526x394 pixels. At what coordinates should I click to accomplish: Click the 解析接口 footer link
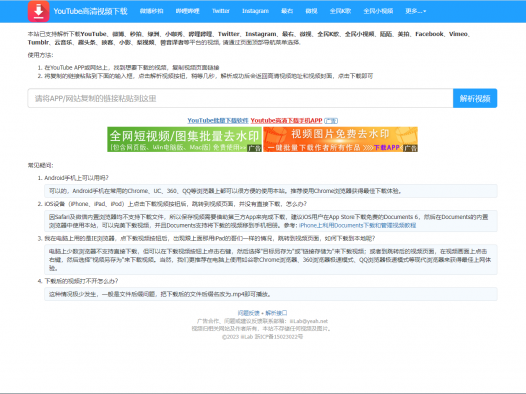point(276,313)
